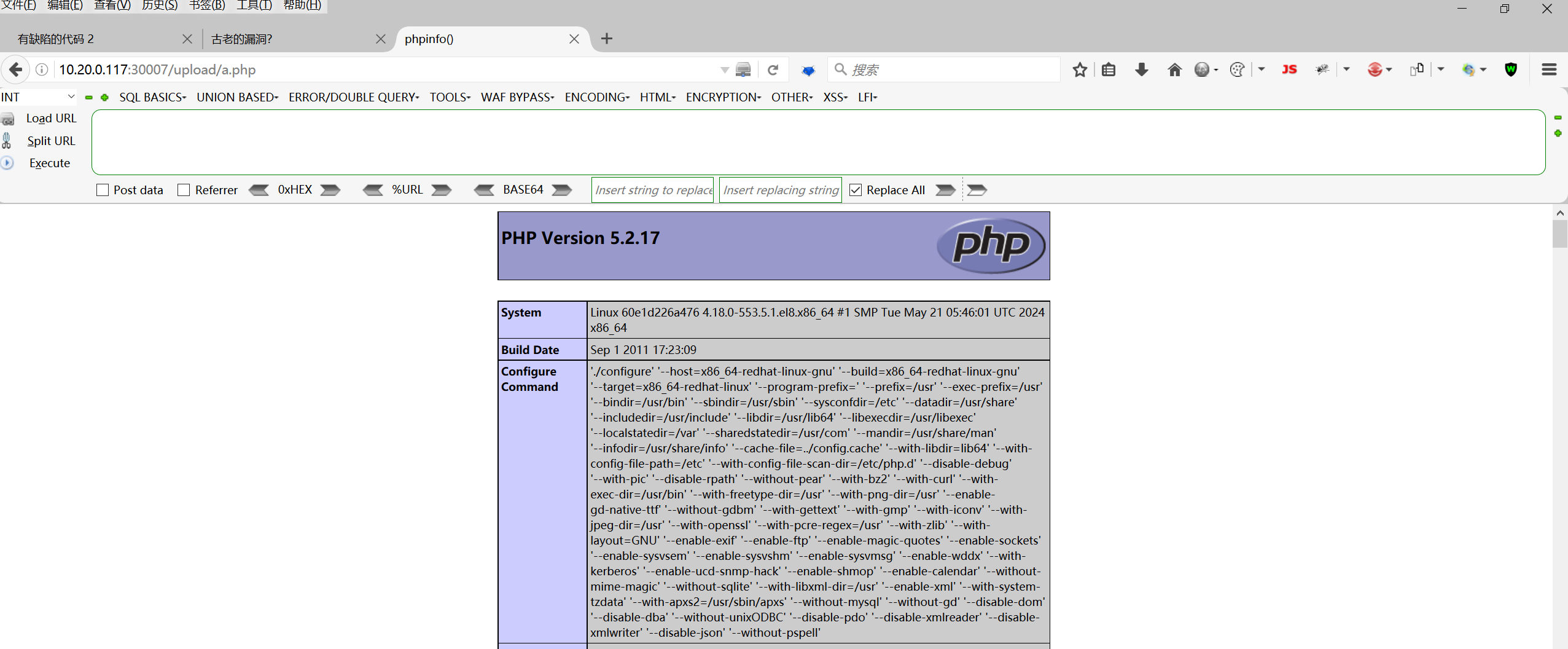Click the Execute button label
This screenshot has height=649, width=1568.
point(50,163)
